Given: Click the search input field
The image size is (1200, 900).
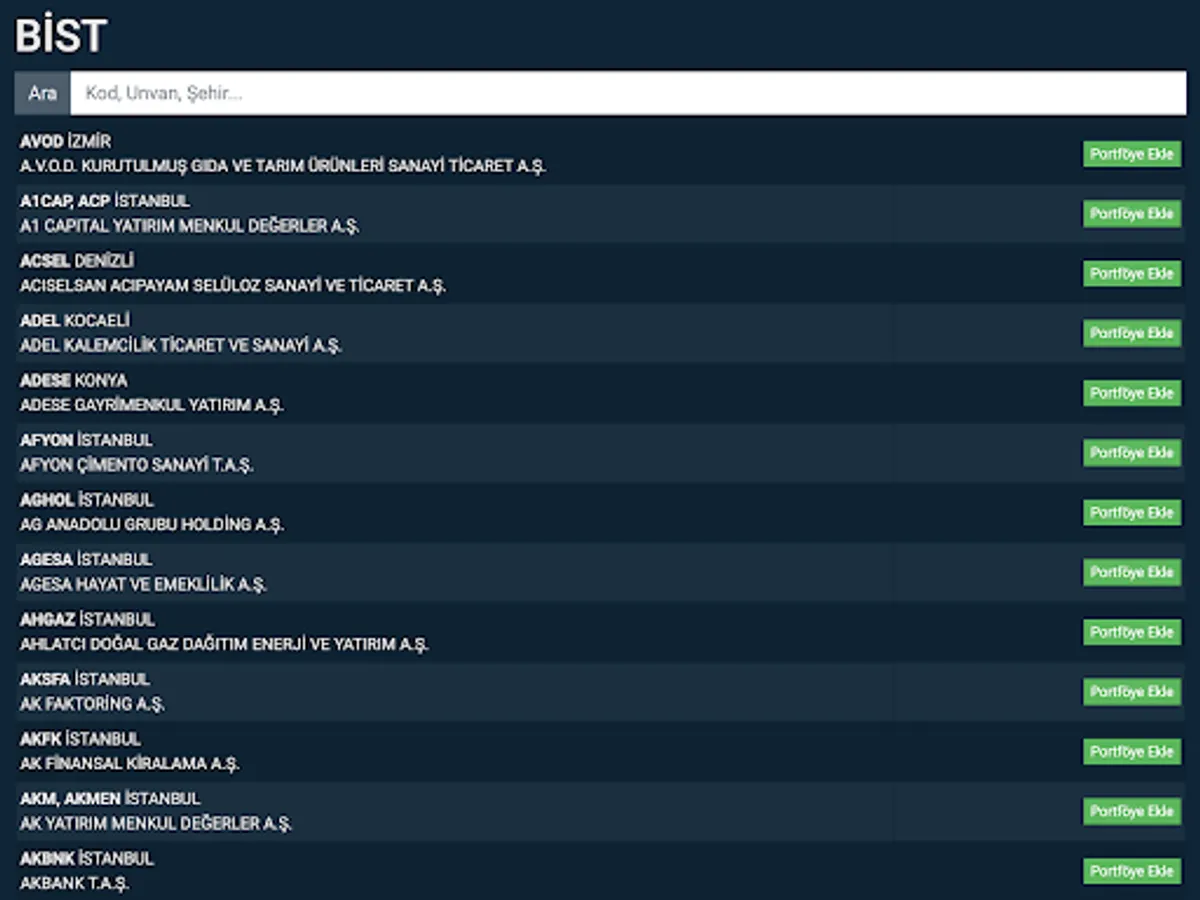Looking at the screenshot, I should pyautogui.click(x=628, y=93).
